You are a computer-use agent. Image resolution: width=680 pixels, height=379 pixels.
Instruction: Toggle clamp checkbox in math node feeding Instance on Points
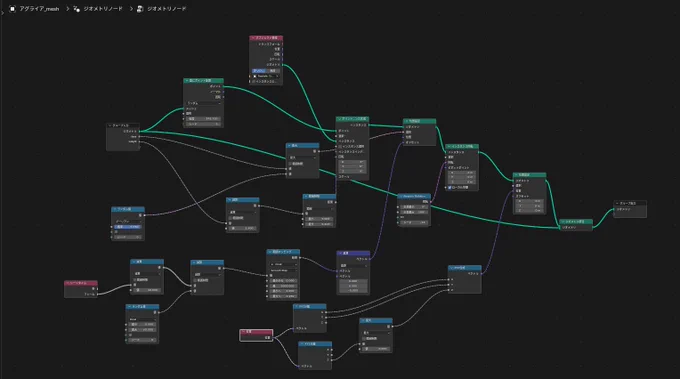point(291,163)
